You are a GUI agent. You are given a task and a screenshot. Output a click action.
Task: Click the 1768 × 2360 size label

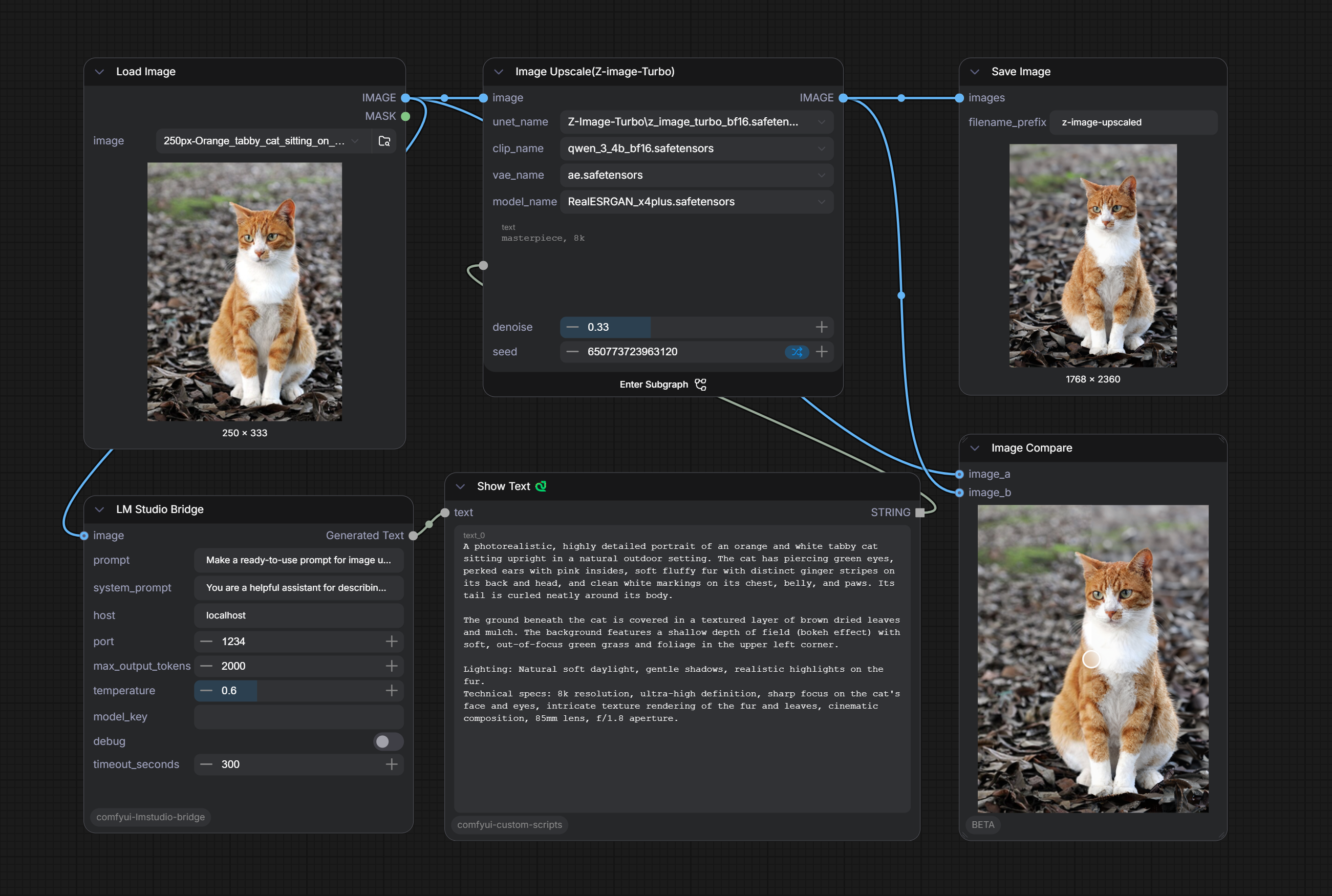point(1092,379)
